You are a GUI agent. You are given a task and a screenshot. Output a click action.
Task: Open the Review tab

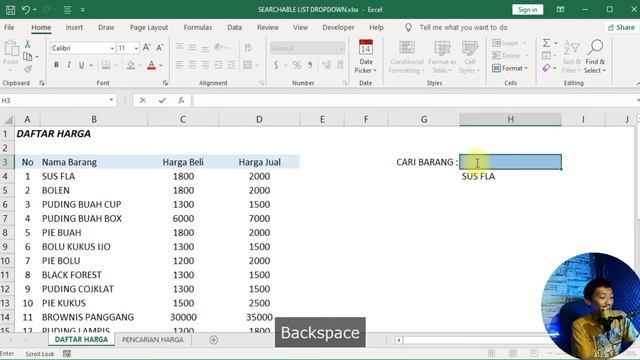point(268,27)
